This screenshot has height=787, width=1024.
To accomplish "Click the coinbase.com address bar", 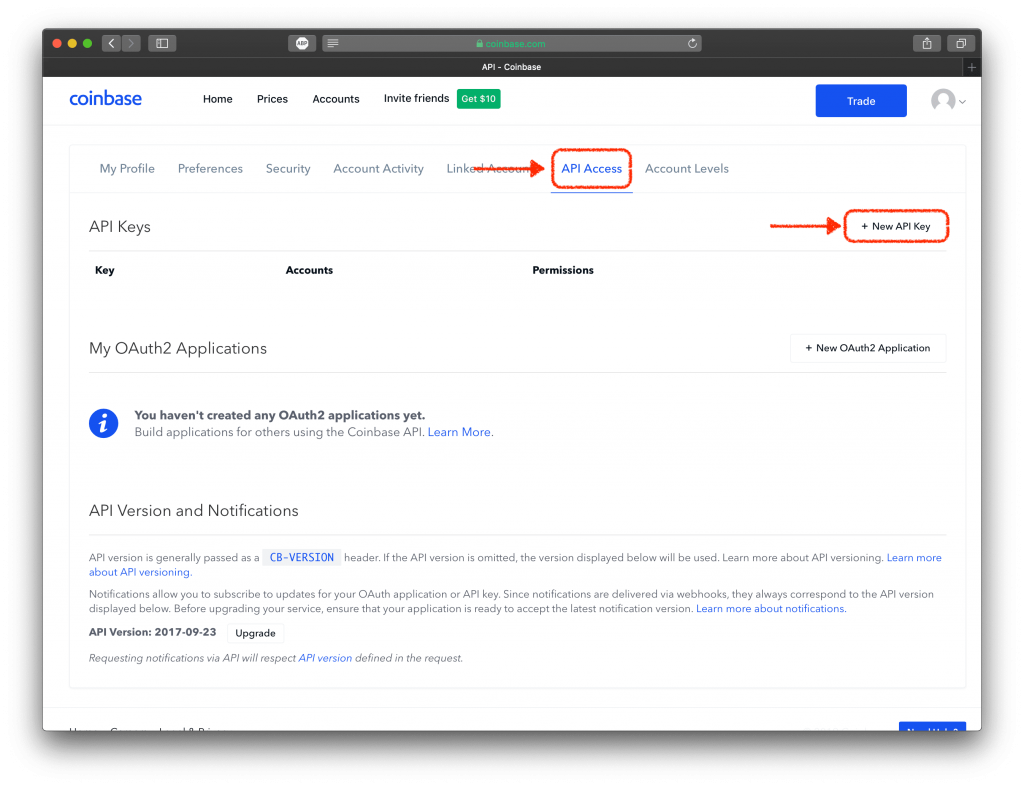I will 511,43.
